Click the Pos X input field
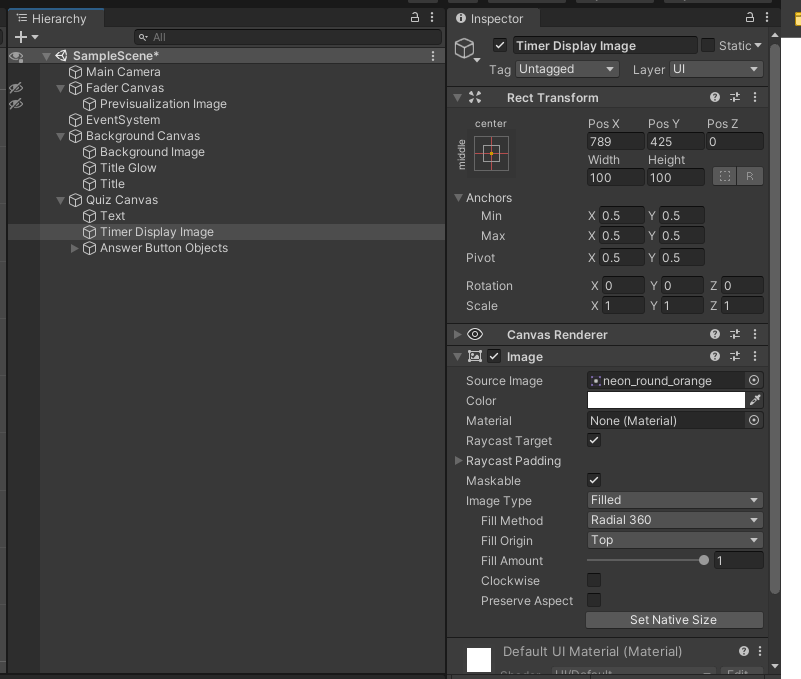 pos(614,142)
